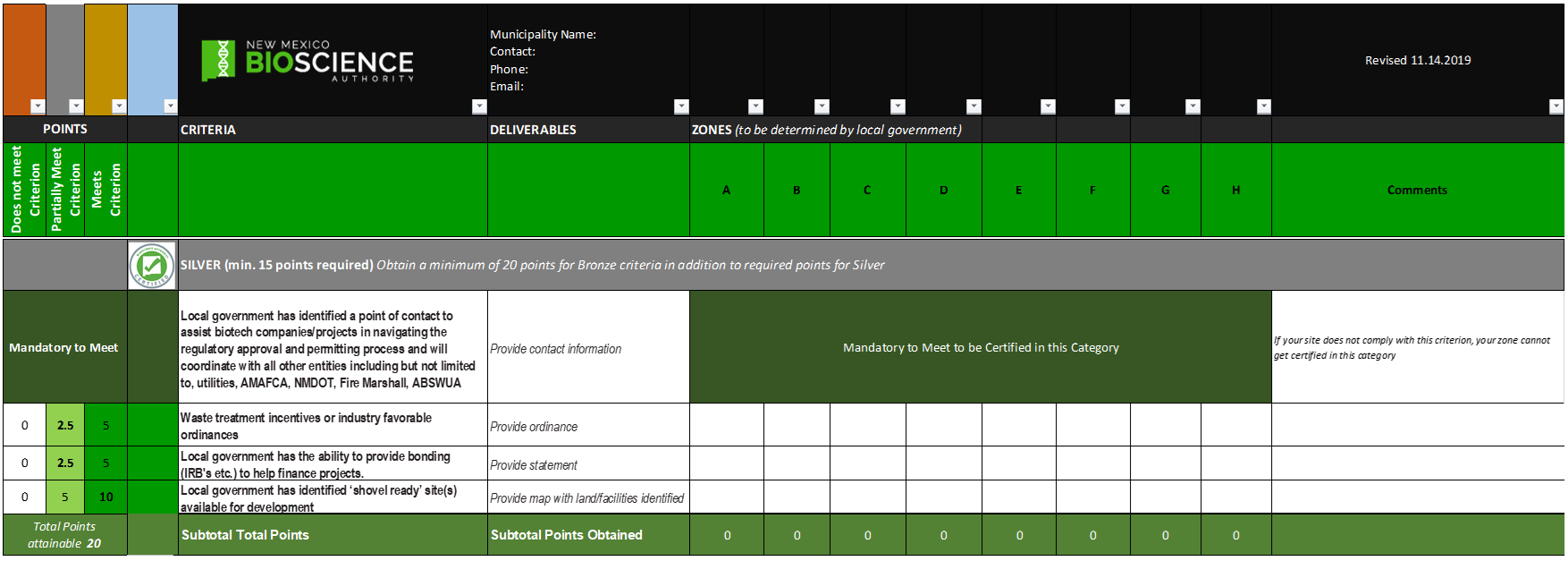Viewport: 1568px width, 561px height.
Task: Click the 'Provide statement' deliverable cell
Action: click(588, 463)
